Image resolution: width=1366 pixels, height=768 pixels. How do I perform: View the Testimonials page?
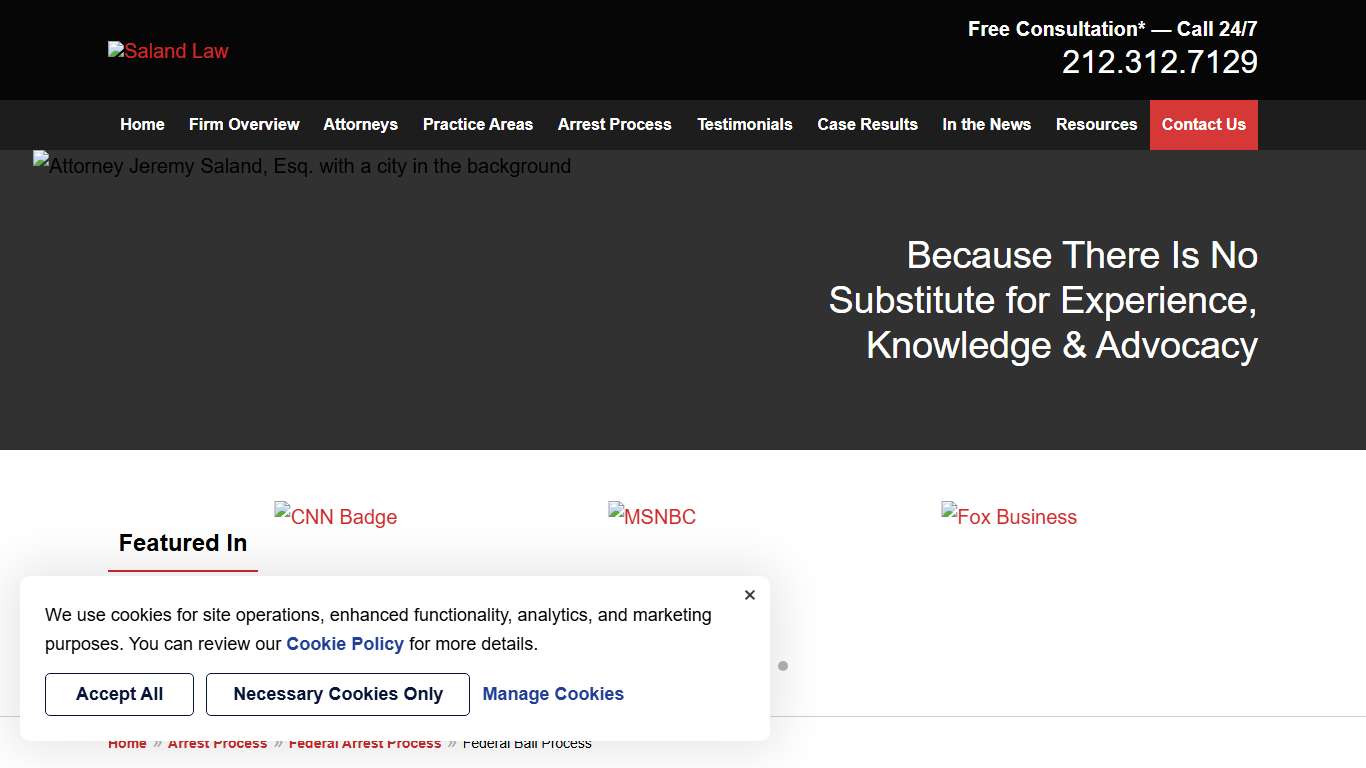pos(744,125)
